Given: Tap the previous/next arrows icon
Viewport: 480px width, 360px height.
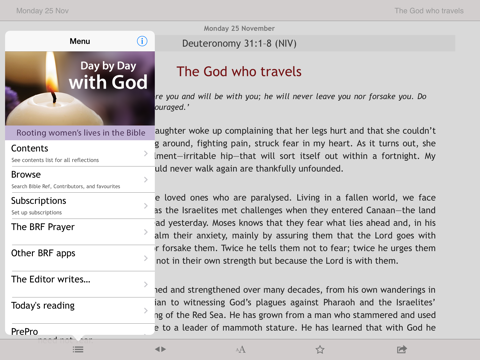Looking at the screenshot, I should point(160,349).
